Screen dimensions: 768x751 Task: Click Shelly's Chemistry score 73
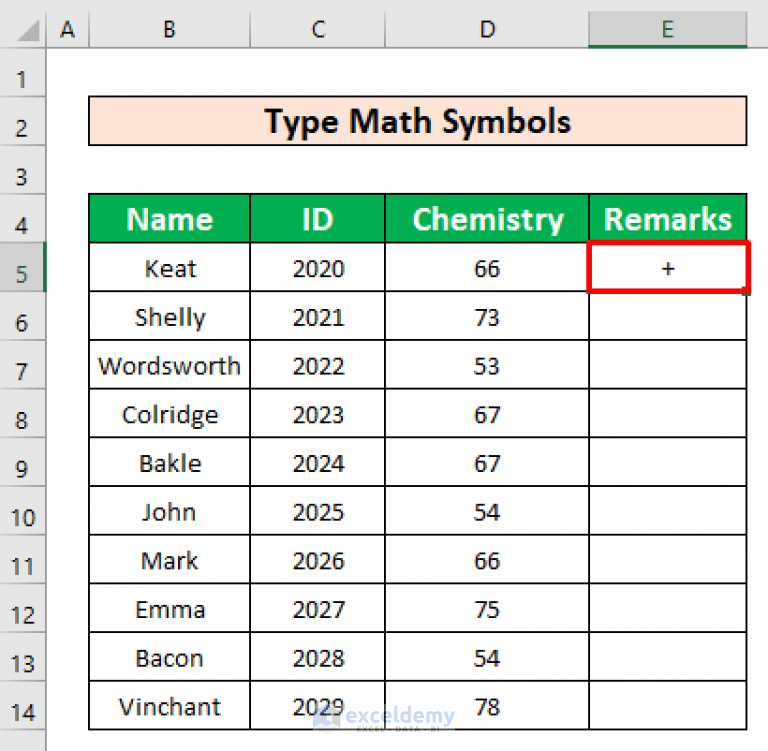click(x=487, y=316)
